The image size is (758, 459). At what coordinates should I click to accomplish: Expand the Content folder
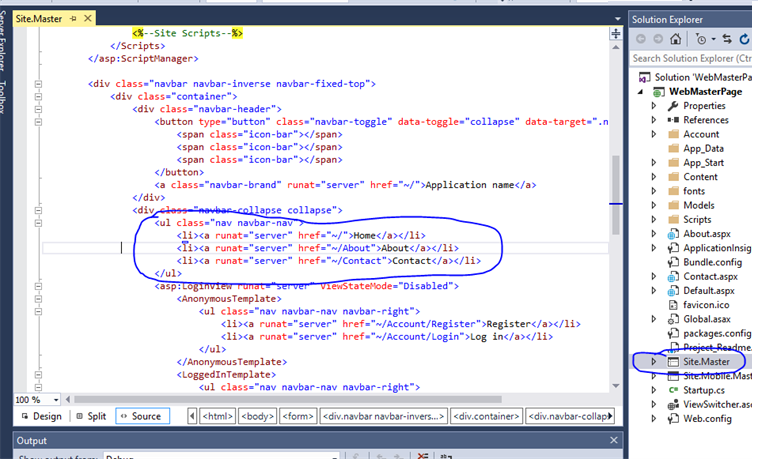pyautogui.click(x=654, y=177)
